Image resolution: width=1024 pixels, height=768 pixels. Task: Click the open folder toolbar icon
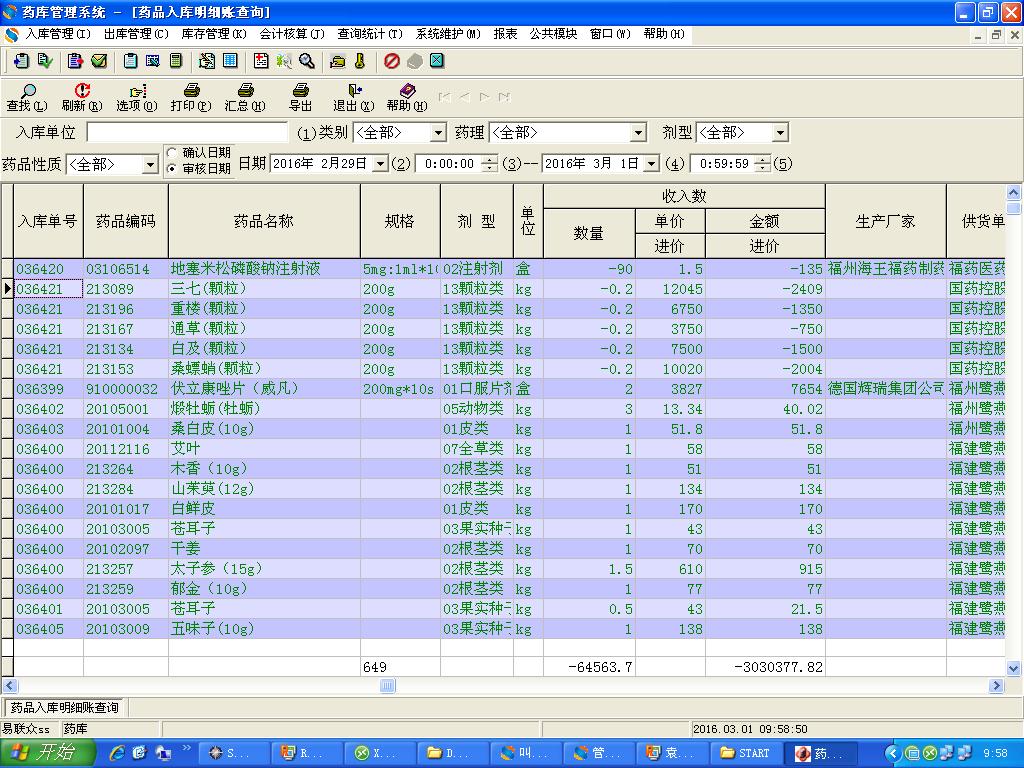(337, 61)
